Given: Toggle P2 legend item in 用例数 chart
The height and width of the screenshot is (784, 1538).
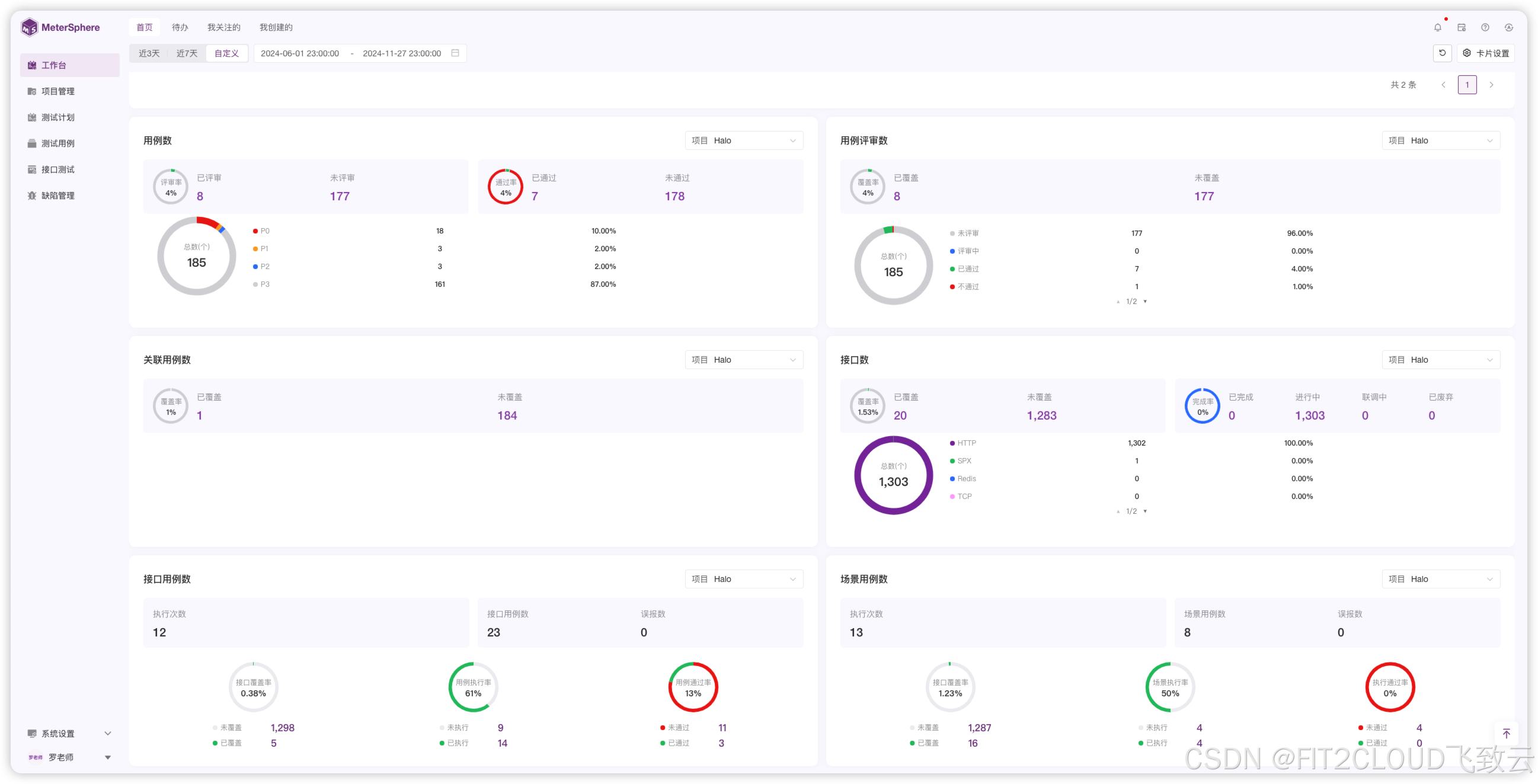Looking at the screenshot, I should [261, 267].
